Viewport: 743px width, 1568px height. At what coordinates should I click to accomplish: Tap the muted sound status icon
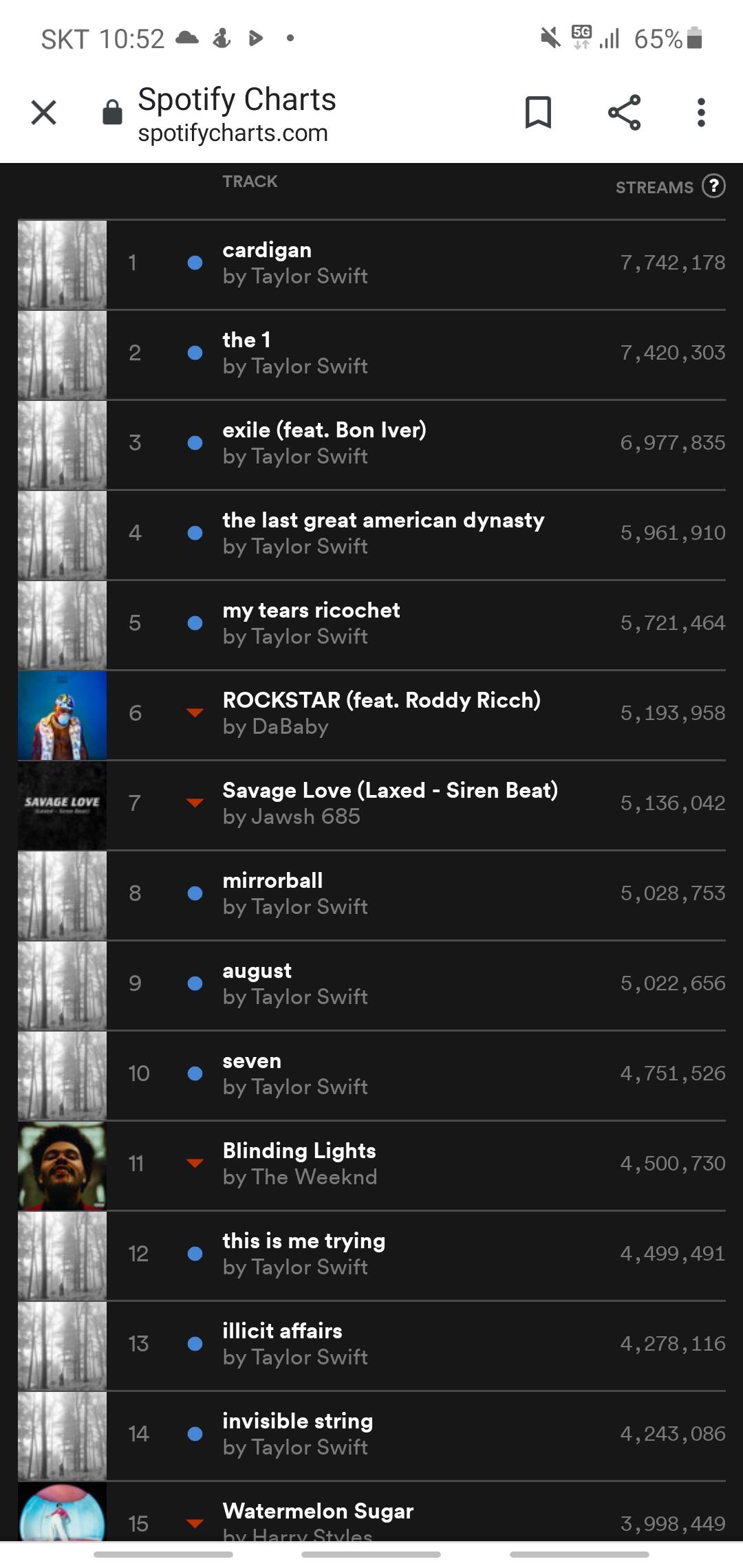(550, 39)
